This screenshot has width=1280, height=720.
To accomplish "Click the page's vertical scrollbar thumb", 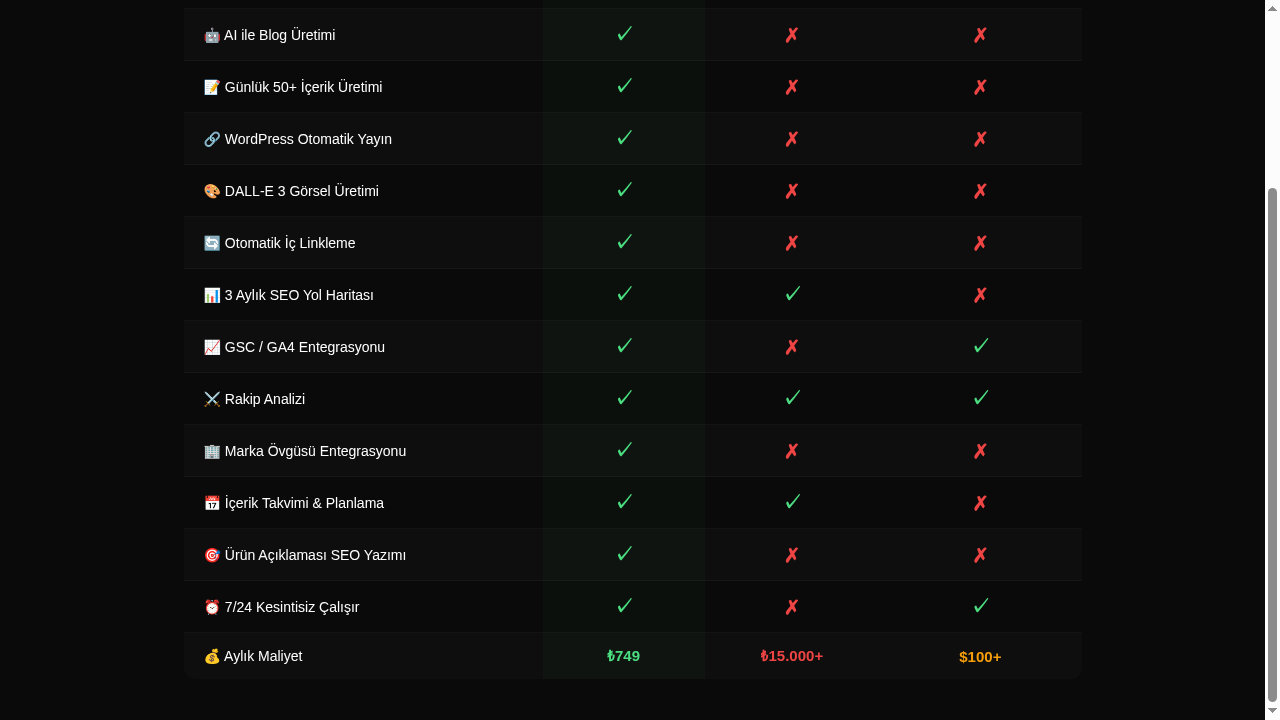I will coord(1272,444).
